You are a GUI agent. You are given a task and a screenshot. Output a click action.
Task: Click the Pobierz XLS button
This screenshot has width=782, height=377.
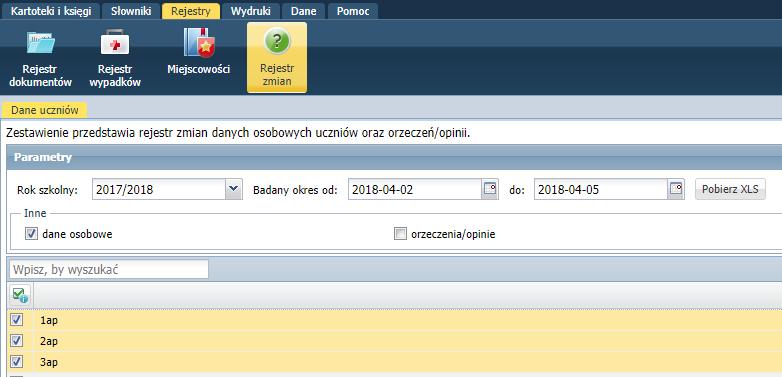click(730, 189)
